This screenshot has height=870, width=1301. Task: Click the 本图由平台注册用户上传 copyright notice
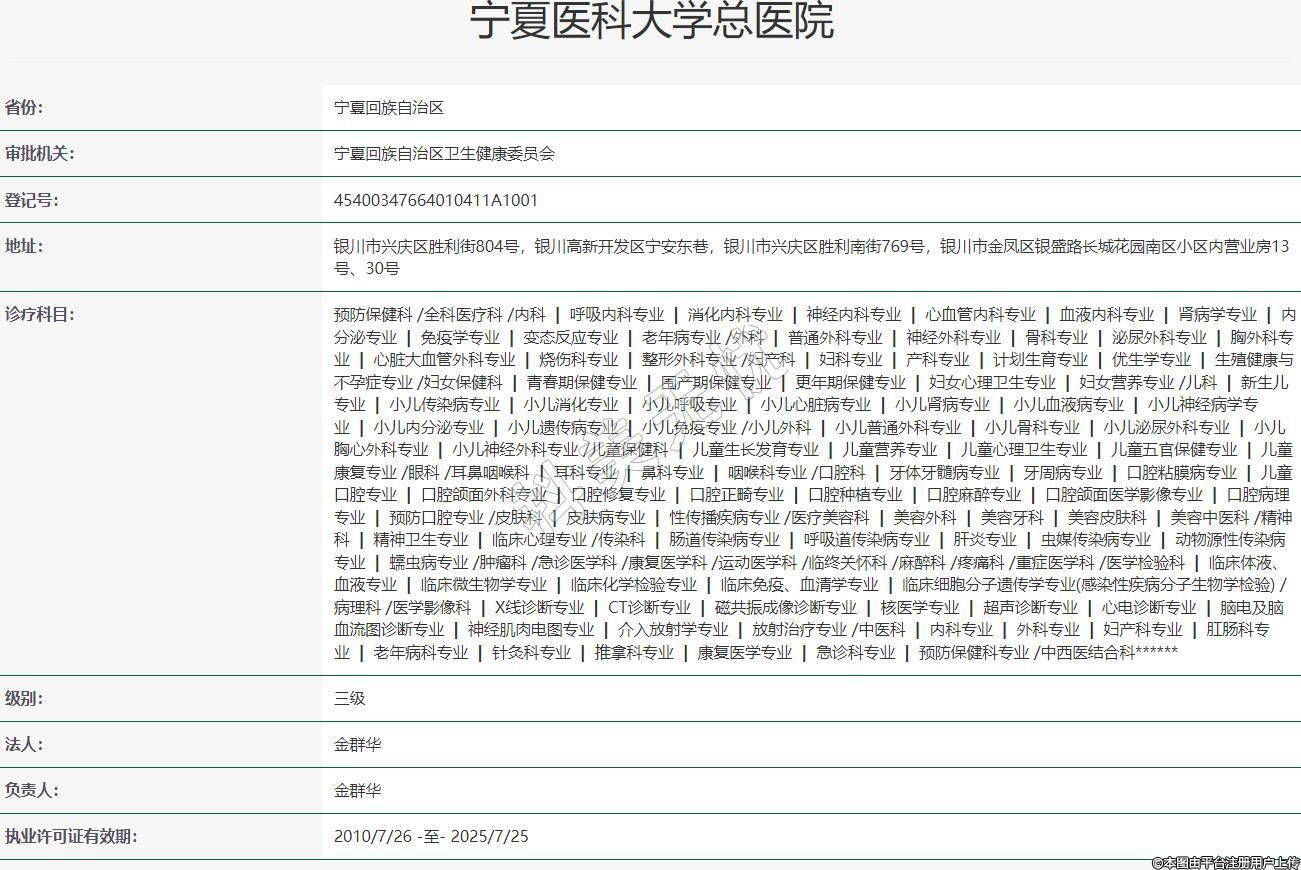click(1225, 861)
